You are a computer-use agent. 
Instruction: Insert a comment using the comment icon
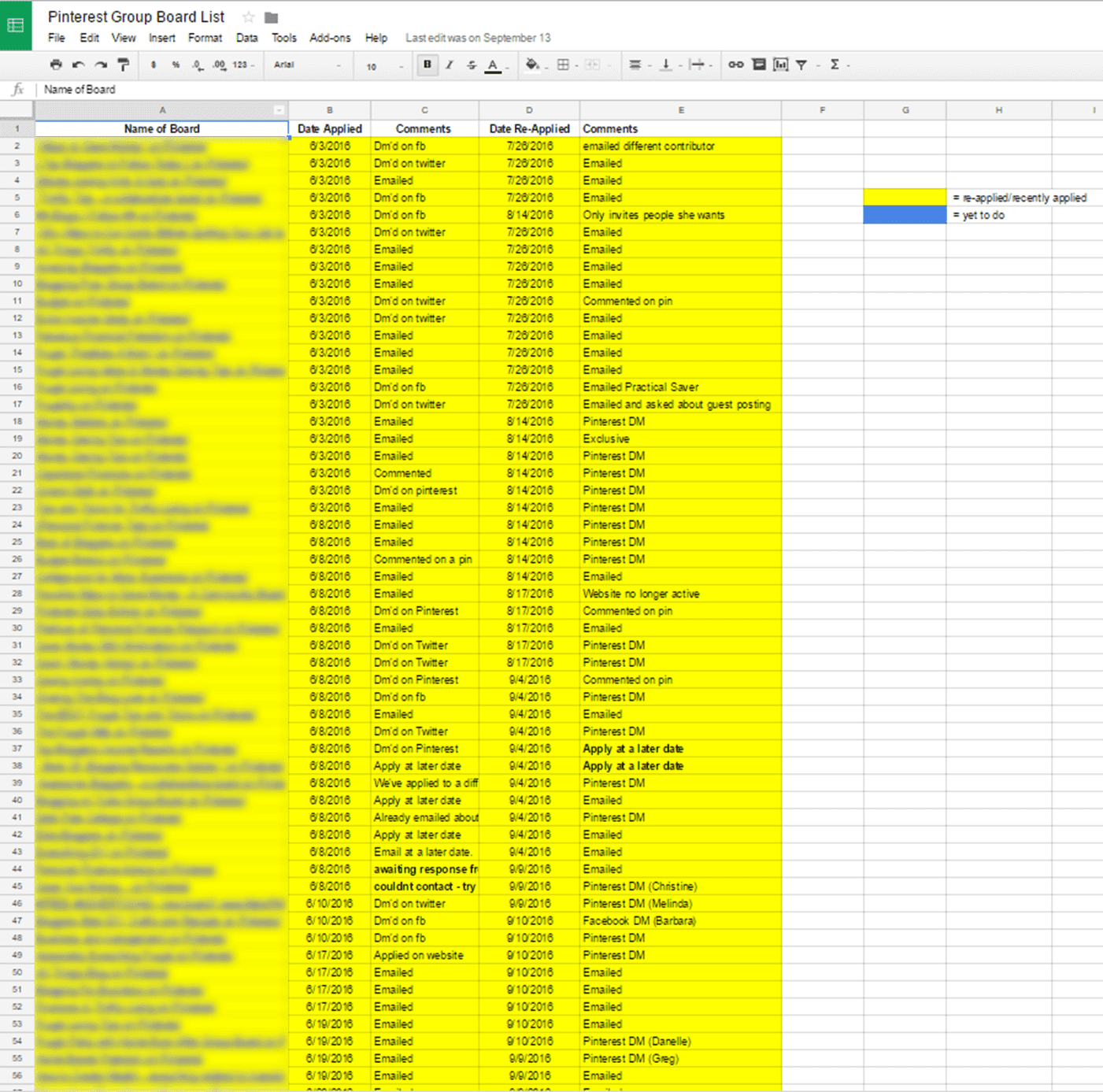(x=758, y=65)
